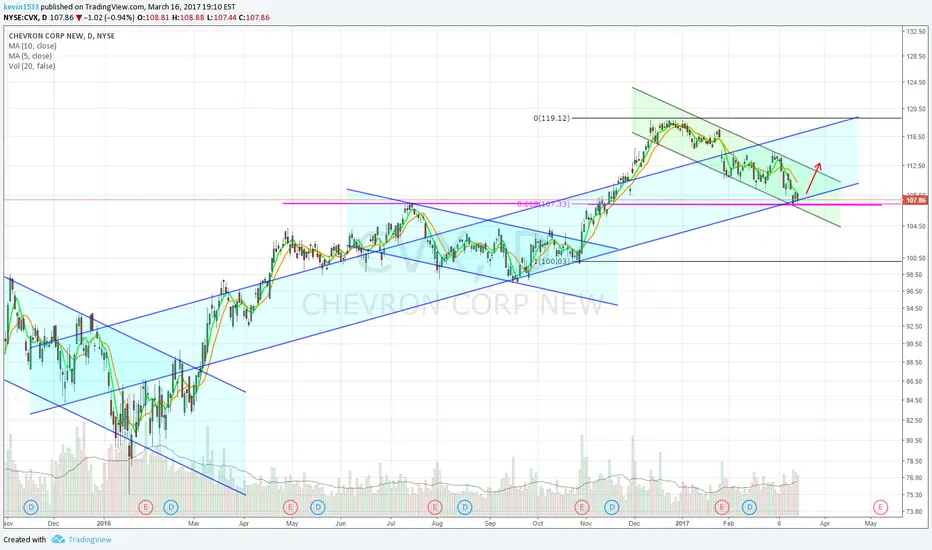Viewport: 932px width, 550px height.
Task: Click the Fibonacci 1(100.03) level label
Action: [x=552, y=261]
